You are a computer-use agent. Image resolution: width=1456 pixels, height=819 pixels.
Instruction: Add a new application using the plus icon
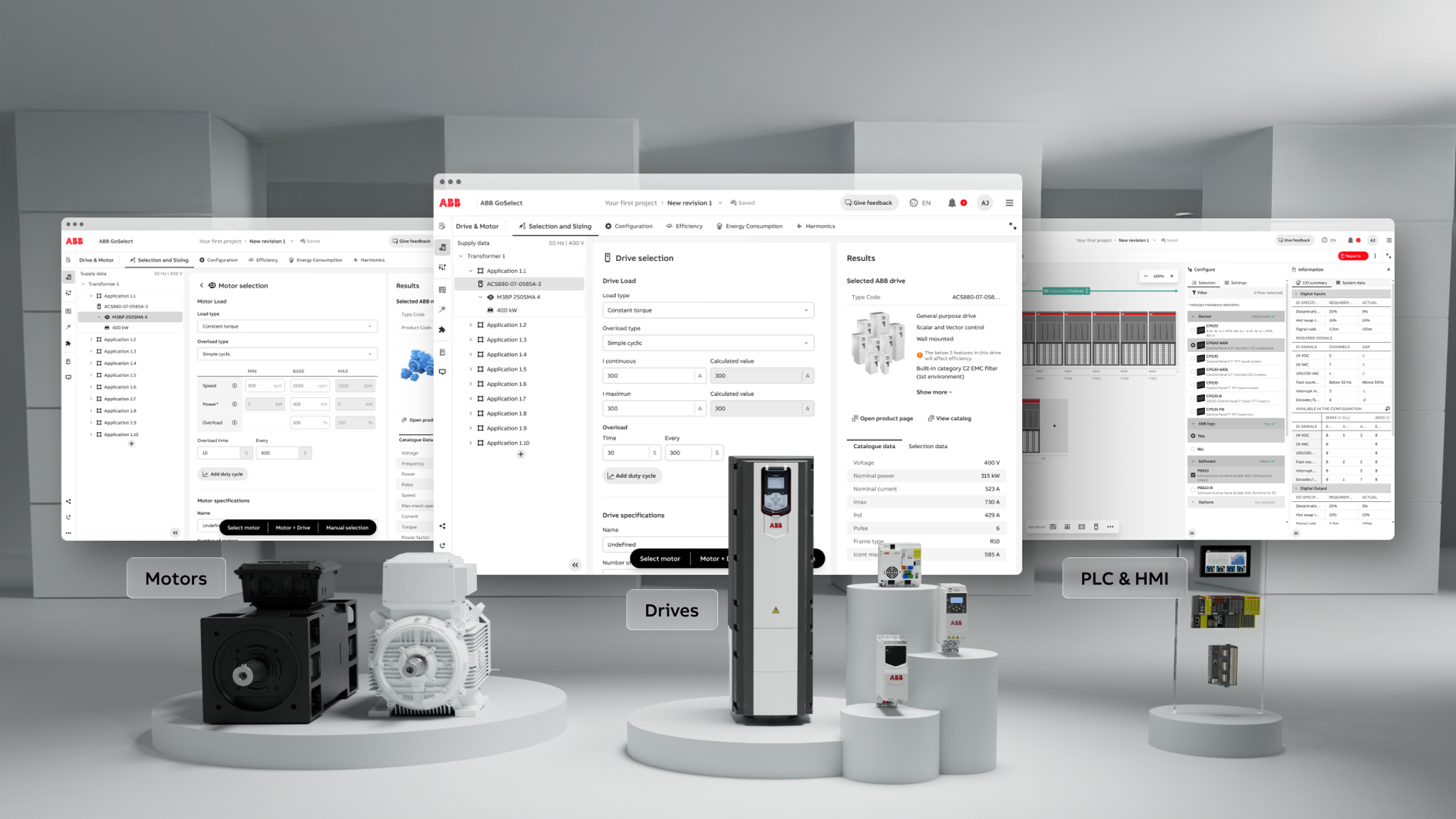[520, 454]
